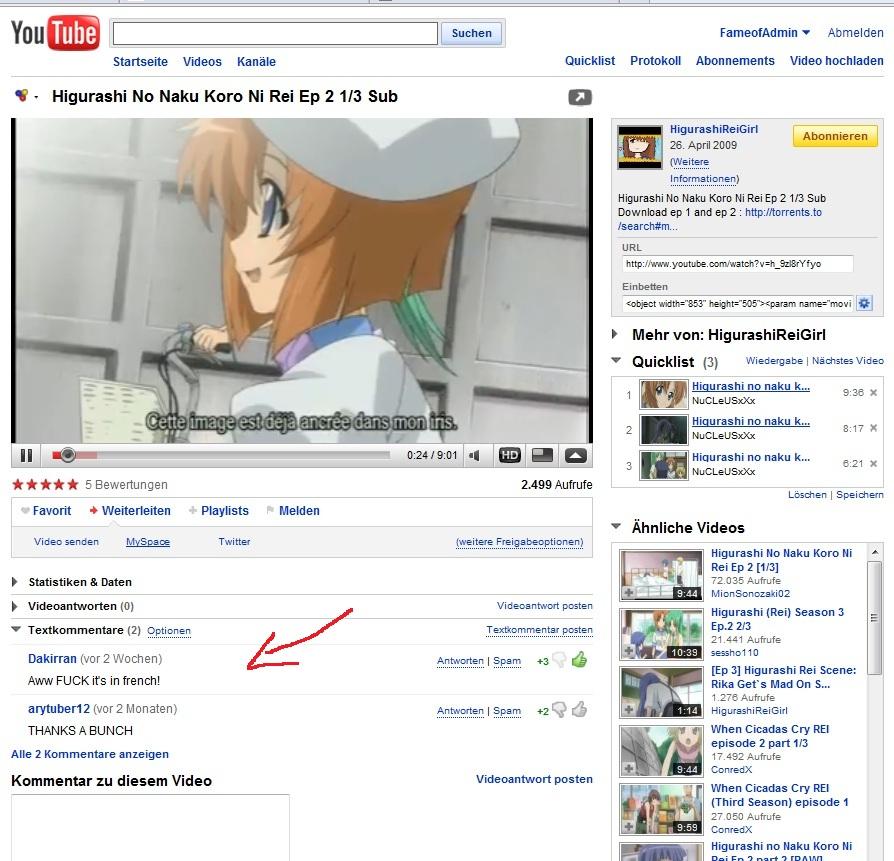The image size is (894, 861).
Task: Add the 9:44 MionSonozaki02 video to Quicklist
Action: [629, 593]
